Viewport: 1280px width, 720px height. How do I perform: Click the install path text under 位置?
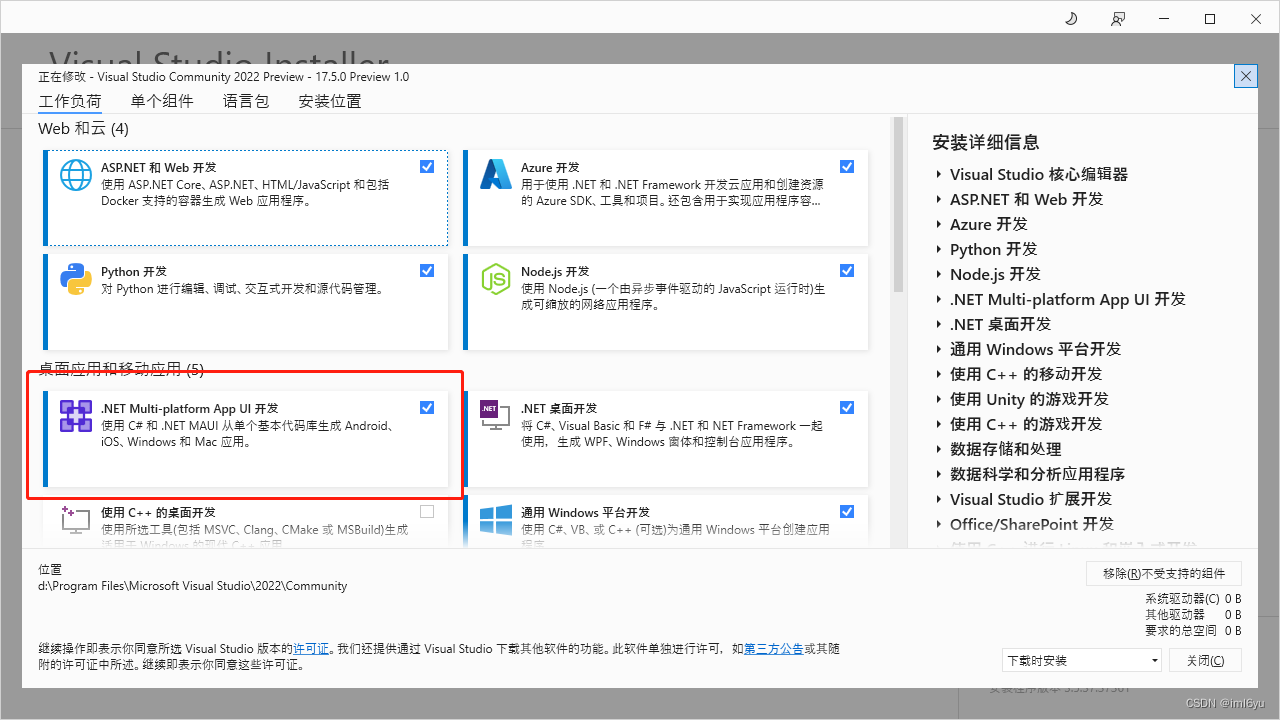pyautogui.click(x=193, y=586)
